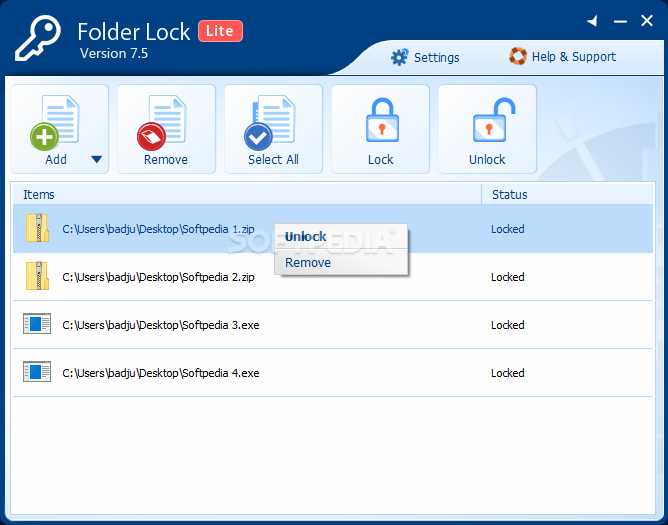Click Locked status of Softpedia 2.zip
Image resolution: width=668 pixels, height=525 pixels.
[507, 277]
